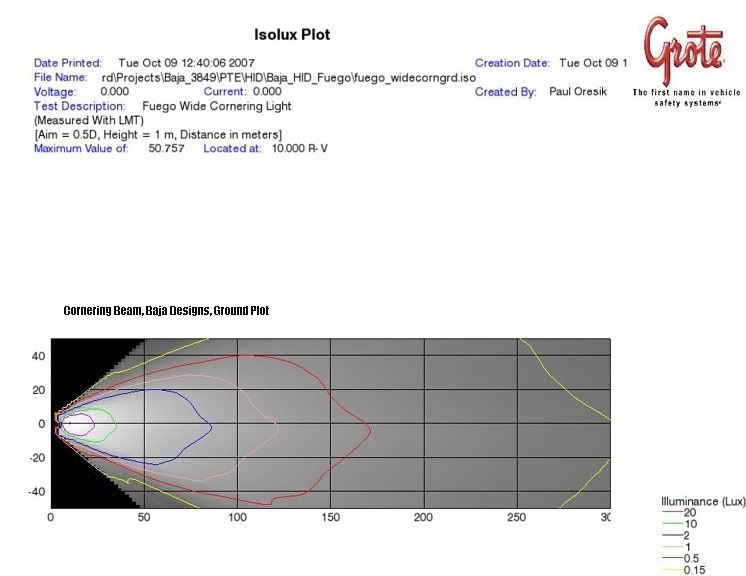Select the File Name label
The height and width of the screenshot is (576, 746).
pyautogui.click(x=60, y=77)
